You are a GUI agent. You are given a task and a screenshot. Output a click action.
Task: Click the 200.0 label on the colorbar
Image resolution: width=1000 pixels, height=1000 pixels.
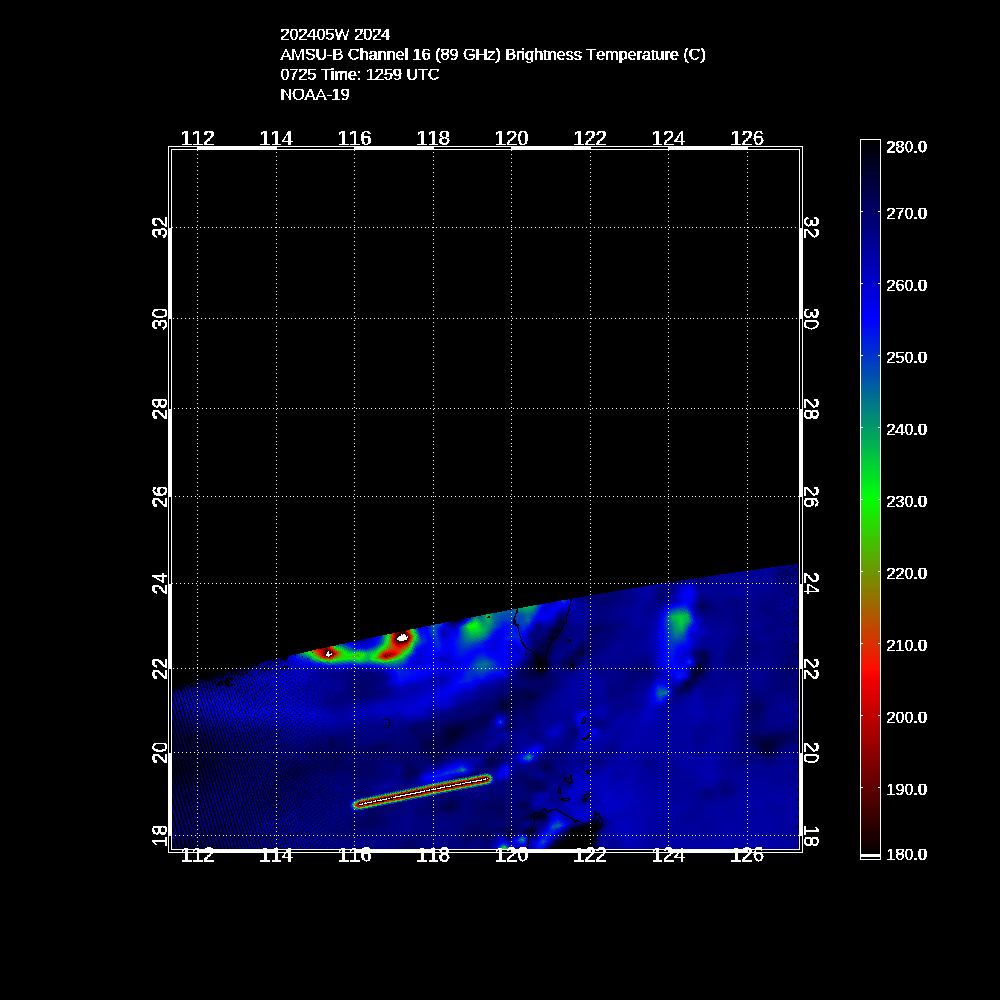[907, 717]
